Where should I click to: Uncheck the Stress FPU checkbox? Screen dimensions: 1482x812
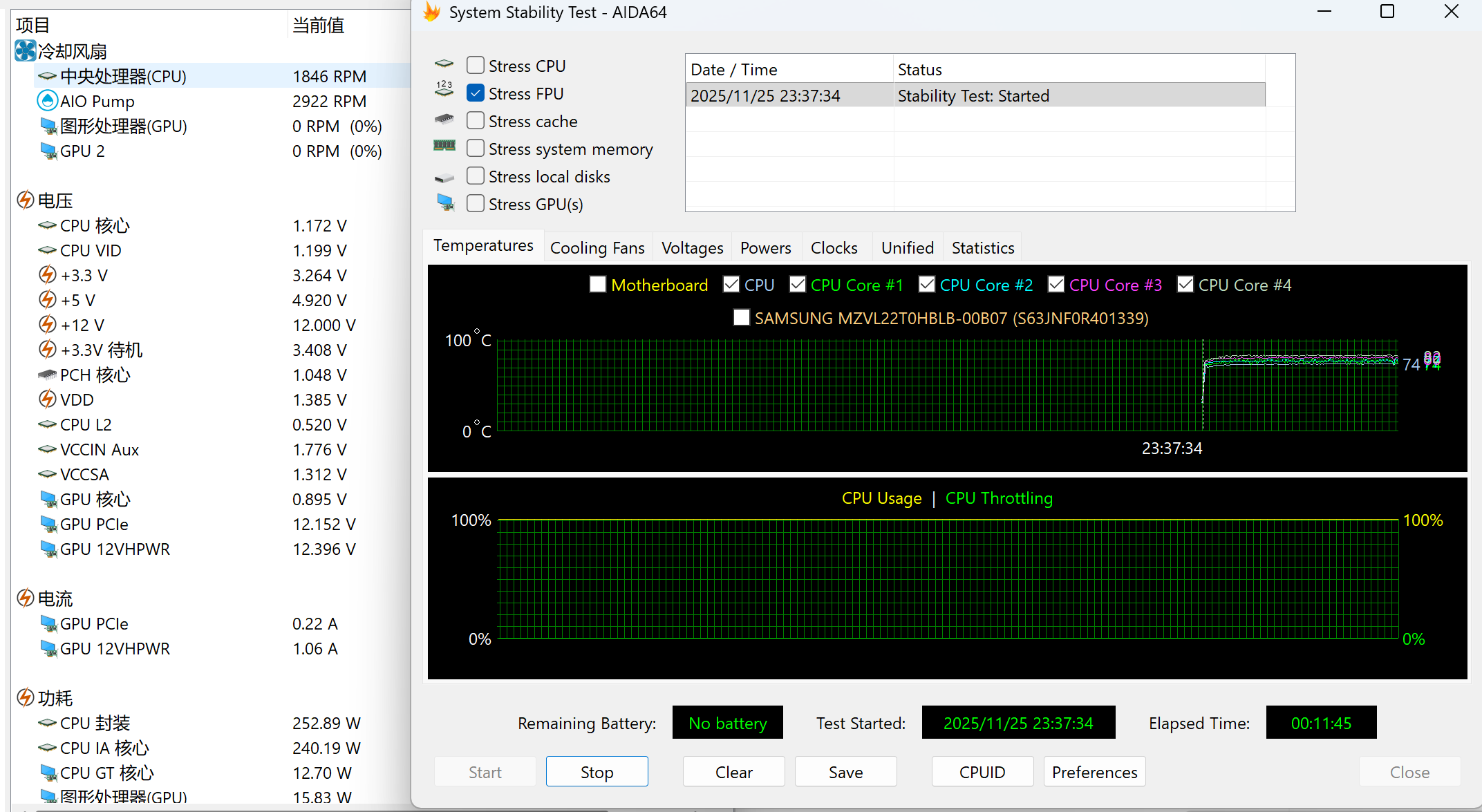pyautogui.click(x=476, y=93)
